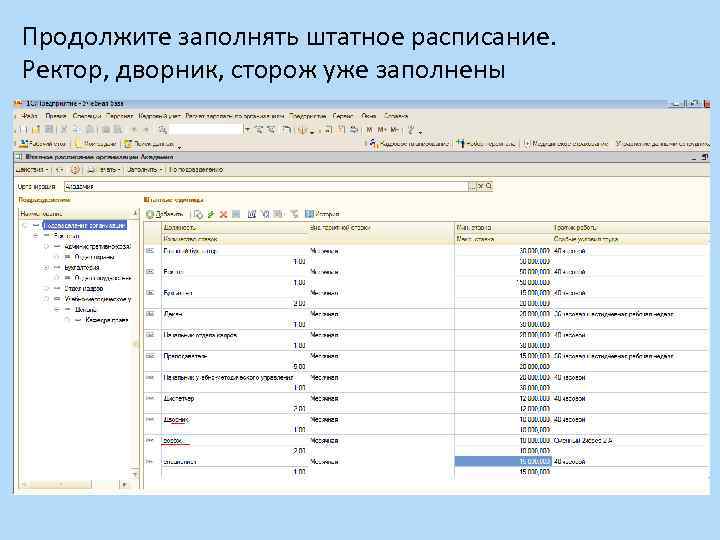Open the Сервис menu
The width and height of the screenshot is (720, 540).
[x=343, y=116]
